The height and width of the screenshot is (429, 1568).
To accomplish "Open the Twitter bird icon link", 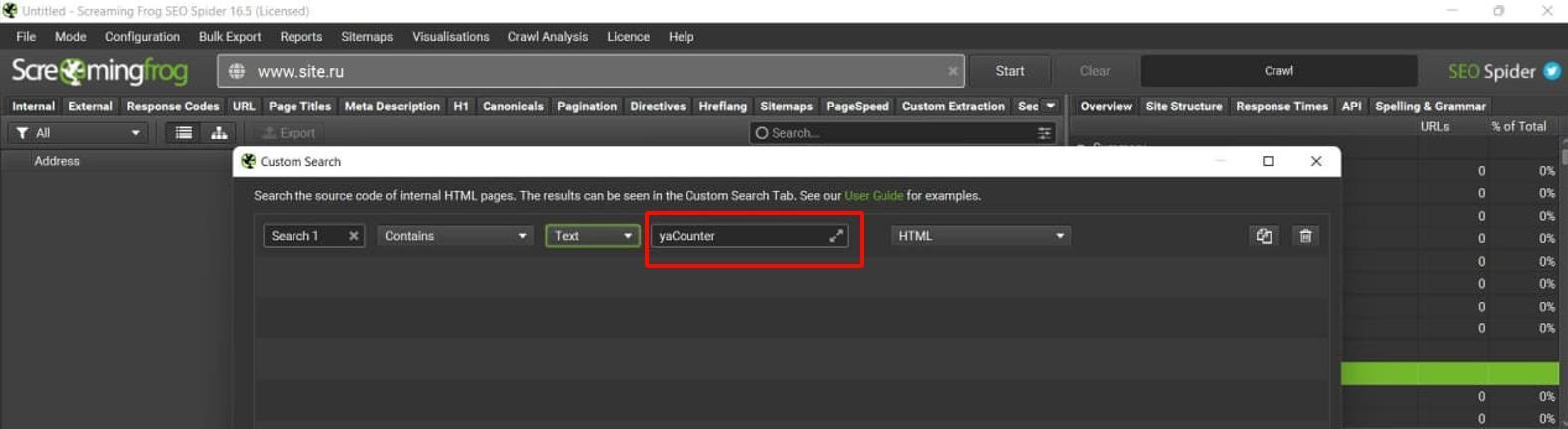I will [x=1552, y=71].
